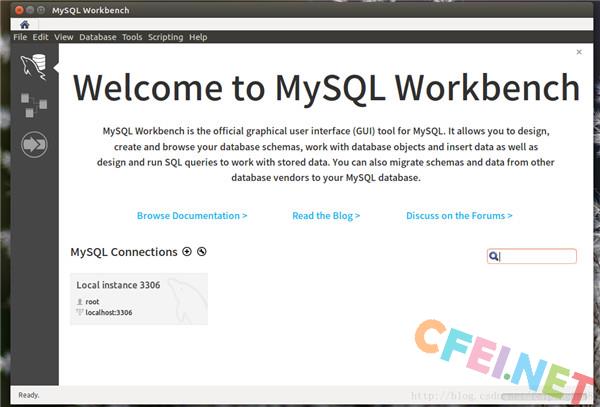This screenshot has width=600, height=407.
Task: Follow the Browse Documentation link
Action: 192,216
